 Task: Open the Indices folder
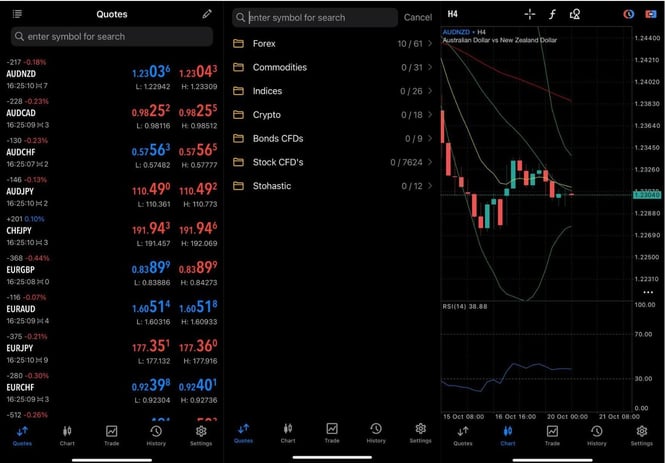tap(332, 91)
